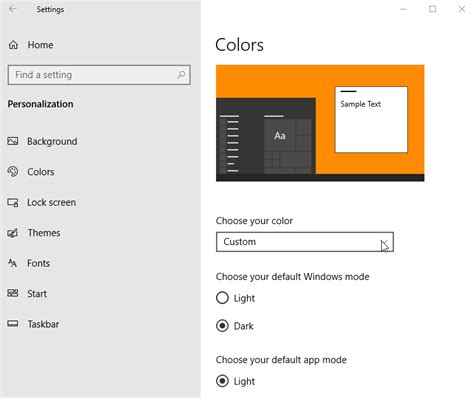The width and height of the screenshot is (474, 398).
Task: Click the Taskbar icon
Action: tap(13, 324)
